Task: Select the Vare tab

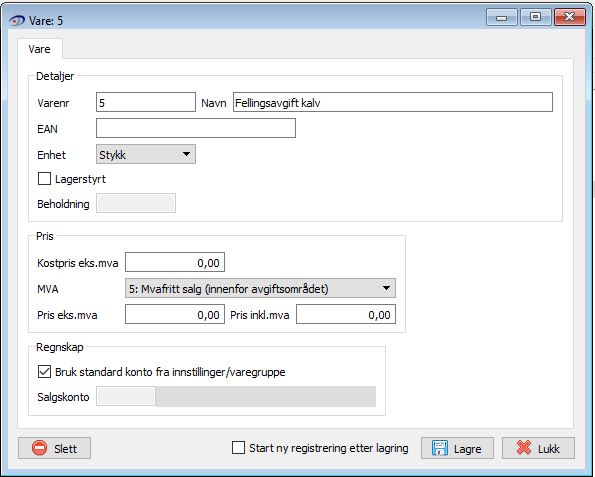Action: [39, 49]
